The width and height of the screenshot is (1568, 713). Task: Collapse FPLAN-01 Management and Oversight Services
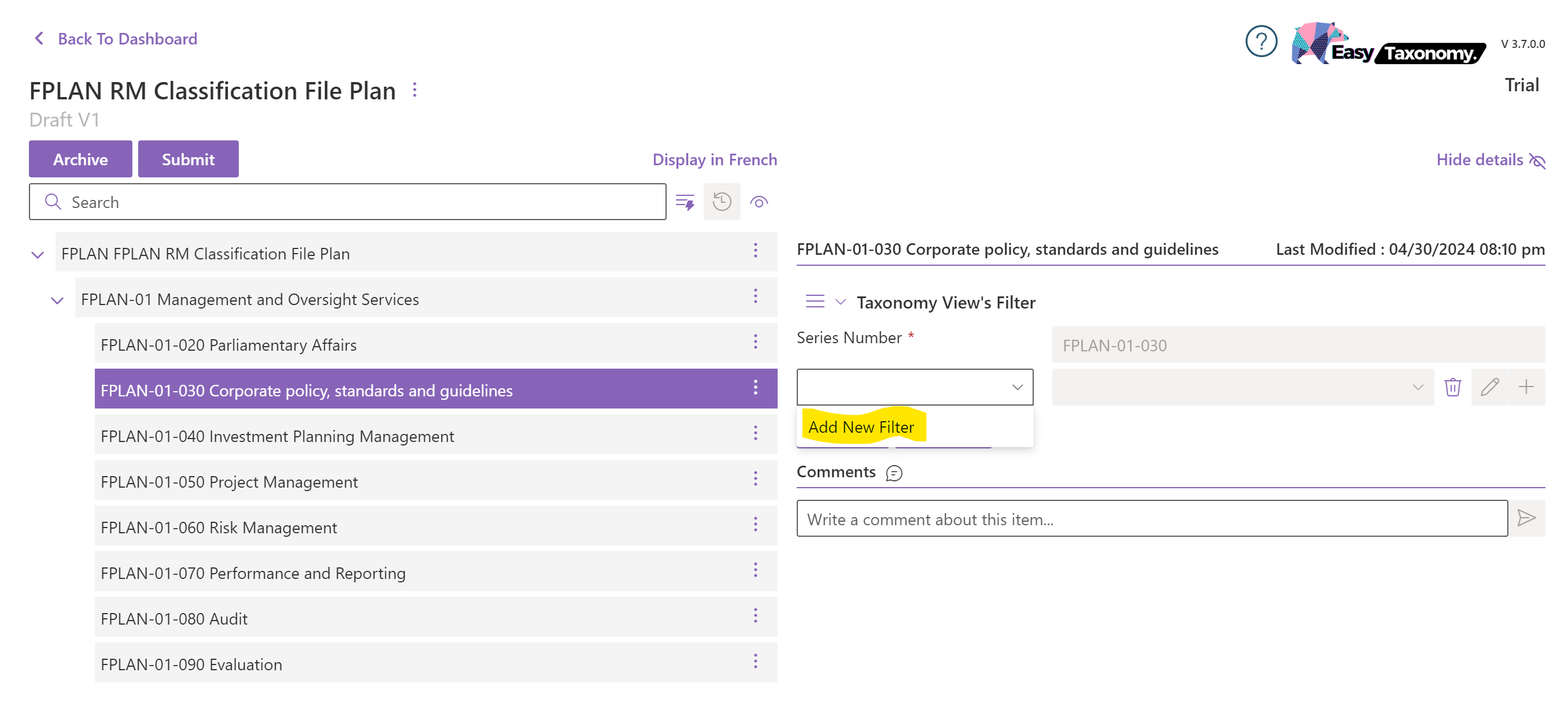(57, 300)
